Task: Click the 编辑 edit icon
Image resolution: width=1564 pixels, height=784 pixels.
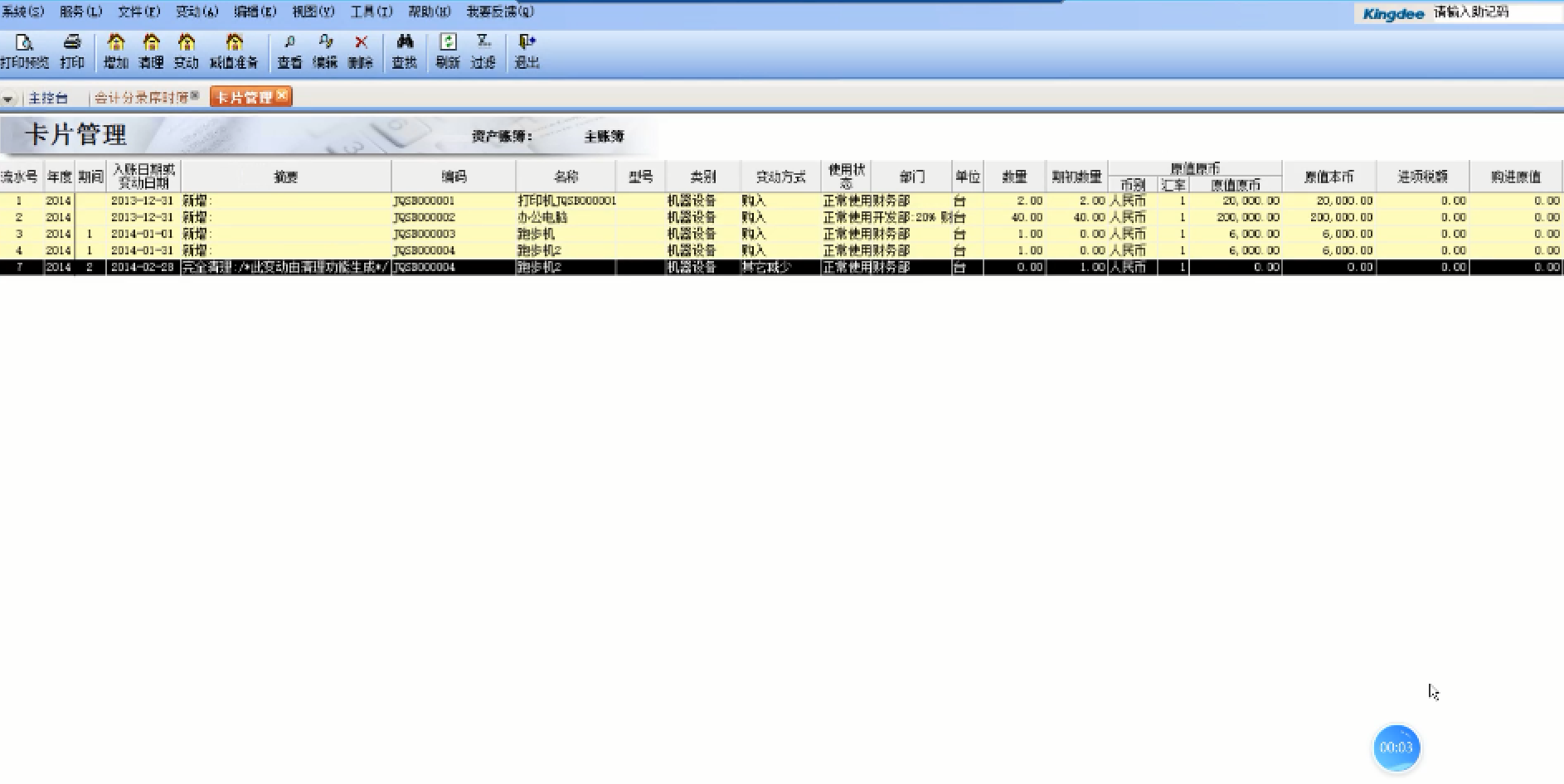Action: click(325, 51)
